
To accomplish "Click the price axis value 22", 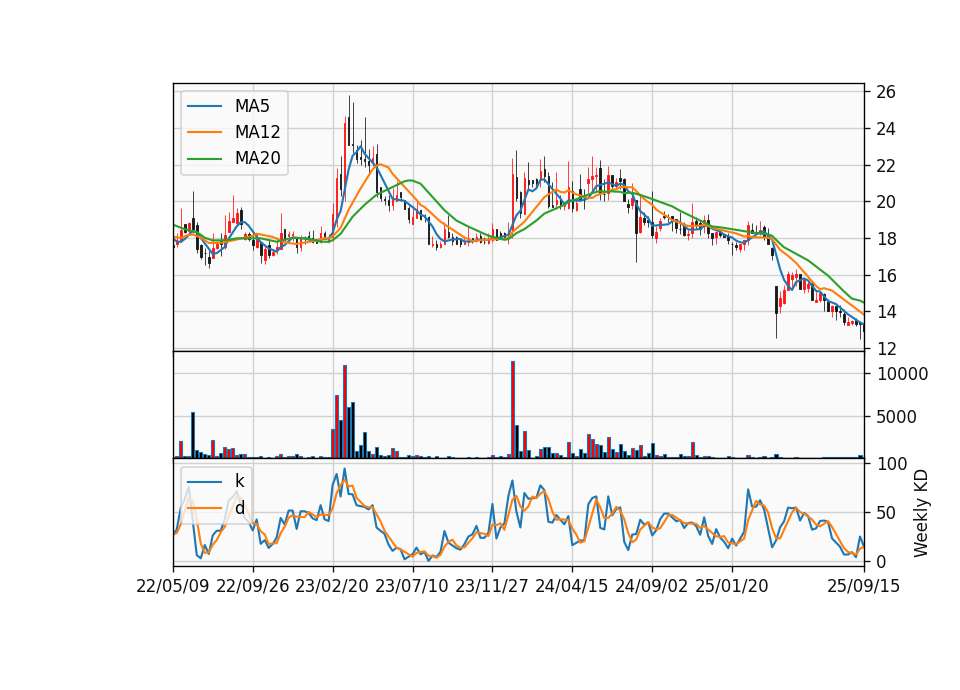I will (886, 165).
